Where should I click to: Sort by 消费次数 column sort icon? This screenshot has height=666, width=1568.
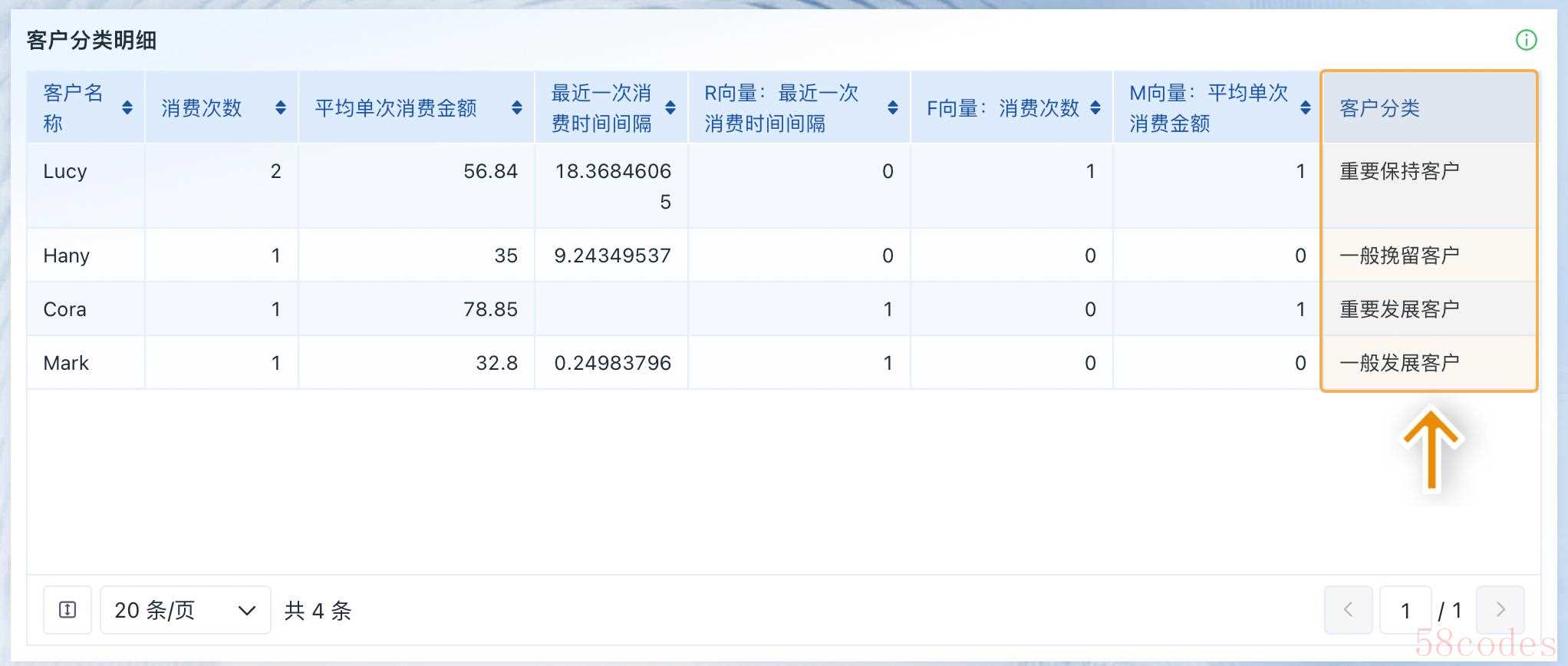(x=281, y=108)
